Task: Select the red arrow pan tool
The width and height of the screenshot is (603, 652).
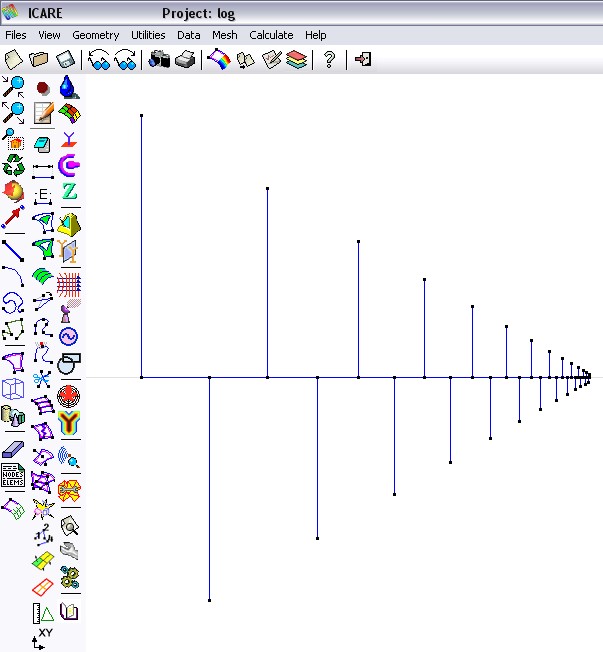Action: (13, 217)
